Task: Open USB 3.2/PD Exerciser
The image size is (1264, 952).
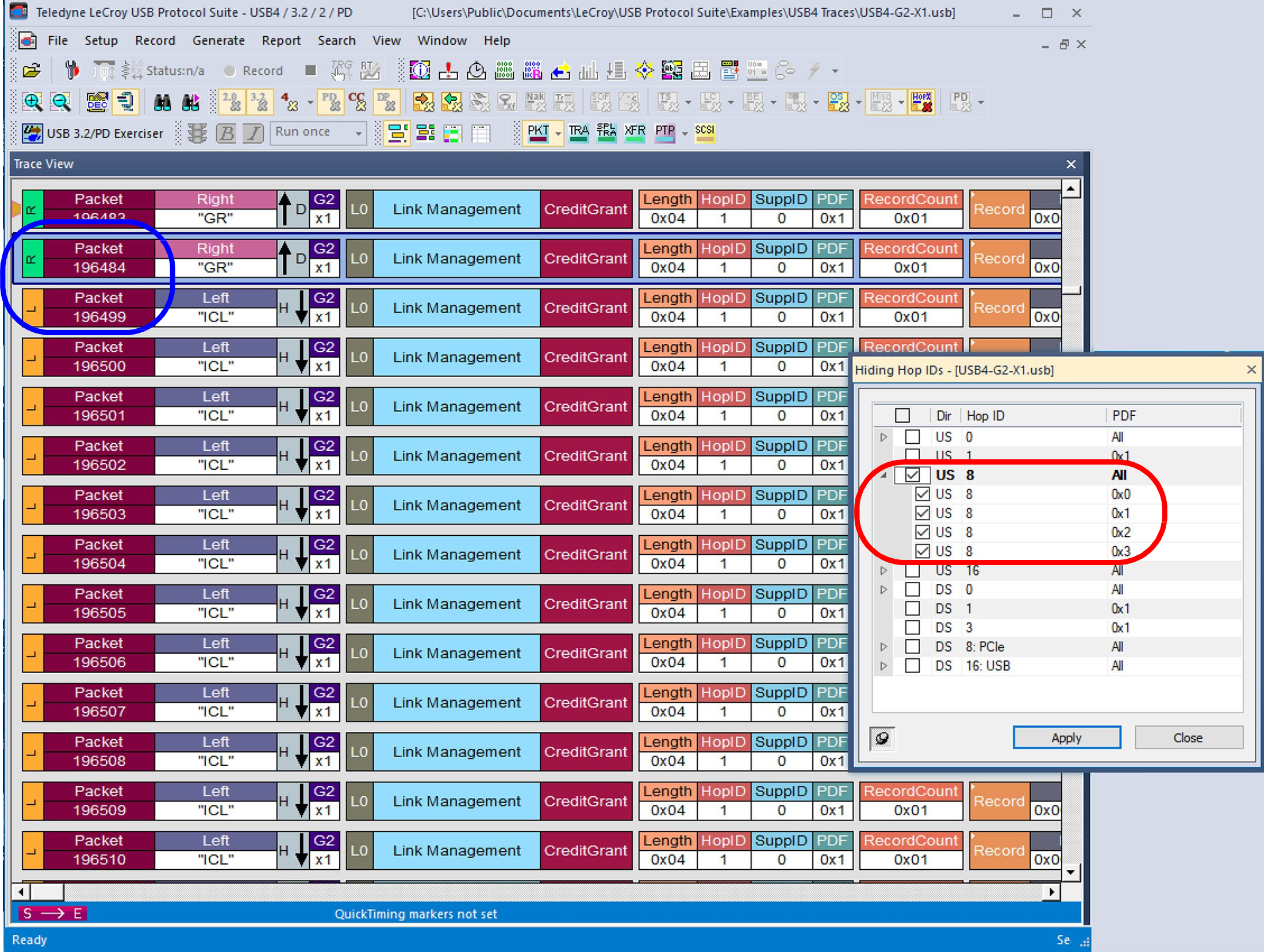Action: pos(93,133)
